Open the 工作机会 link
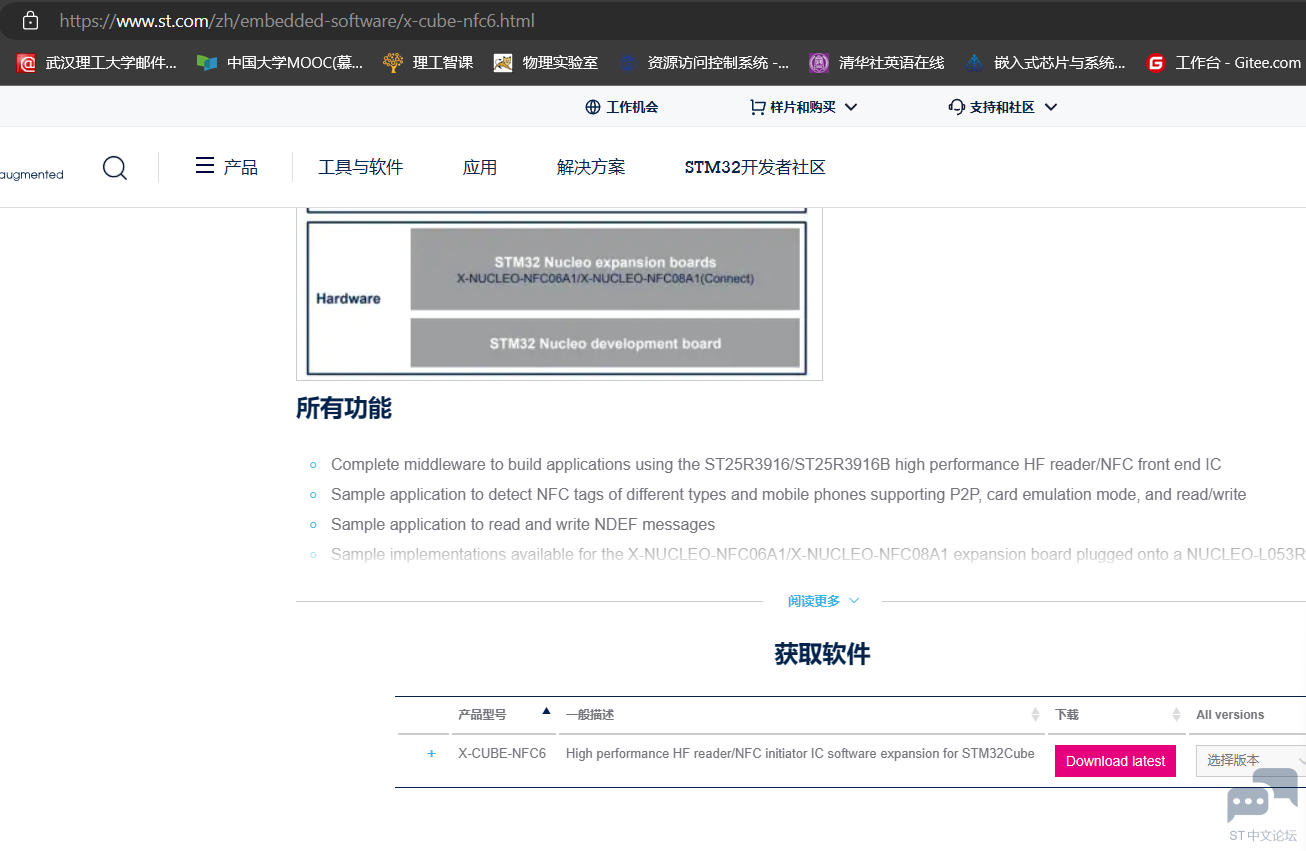The width and height of the screenshot is (1306, 851). 622,107
